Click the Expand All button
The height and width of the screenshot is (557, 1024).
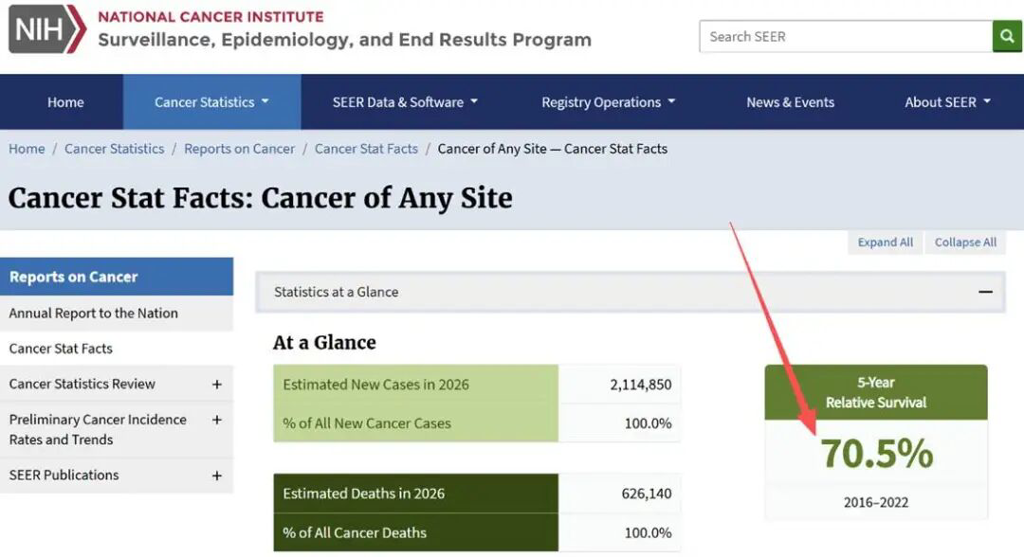885,242
